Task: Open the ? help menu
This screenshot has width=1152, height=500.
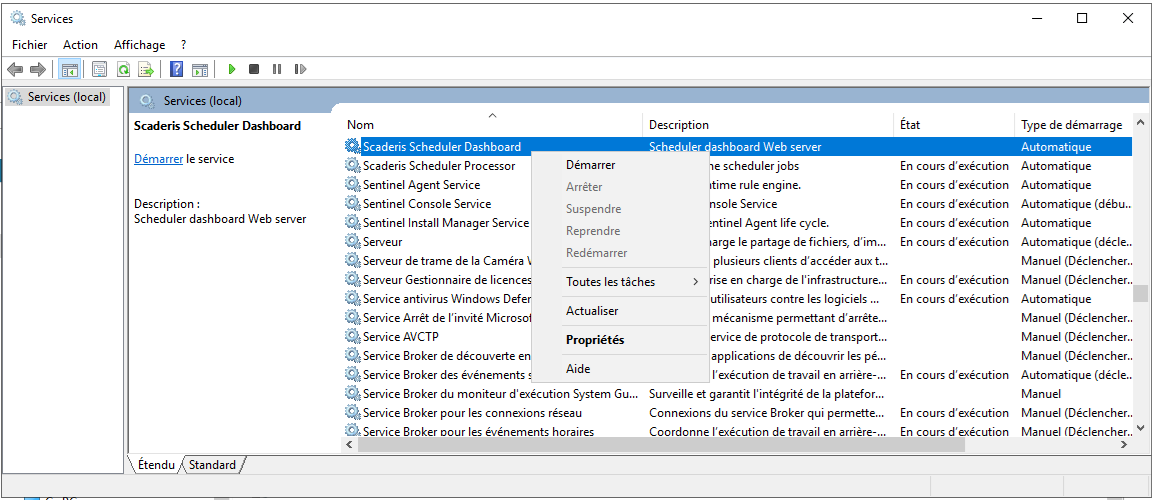Action: click(x=184, y=45)
